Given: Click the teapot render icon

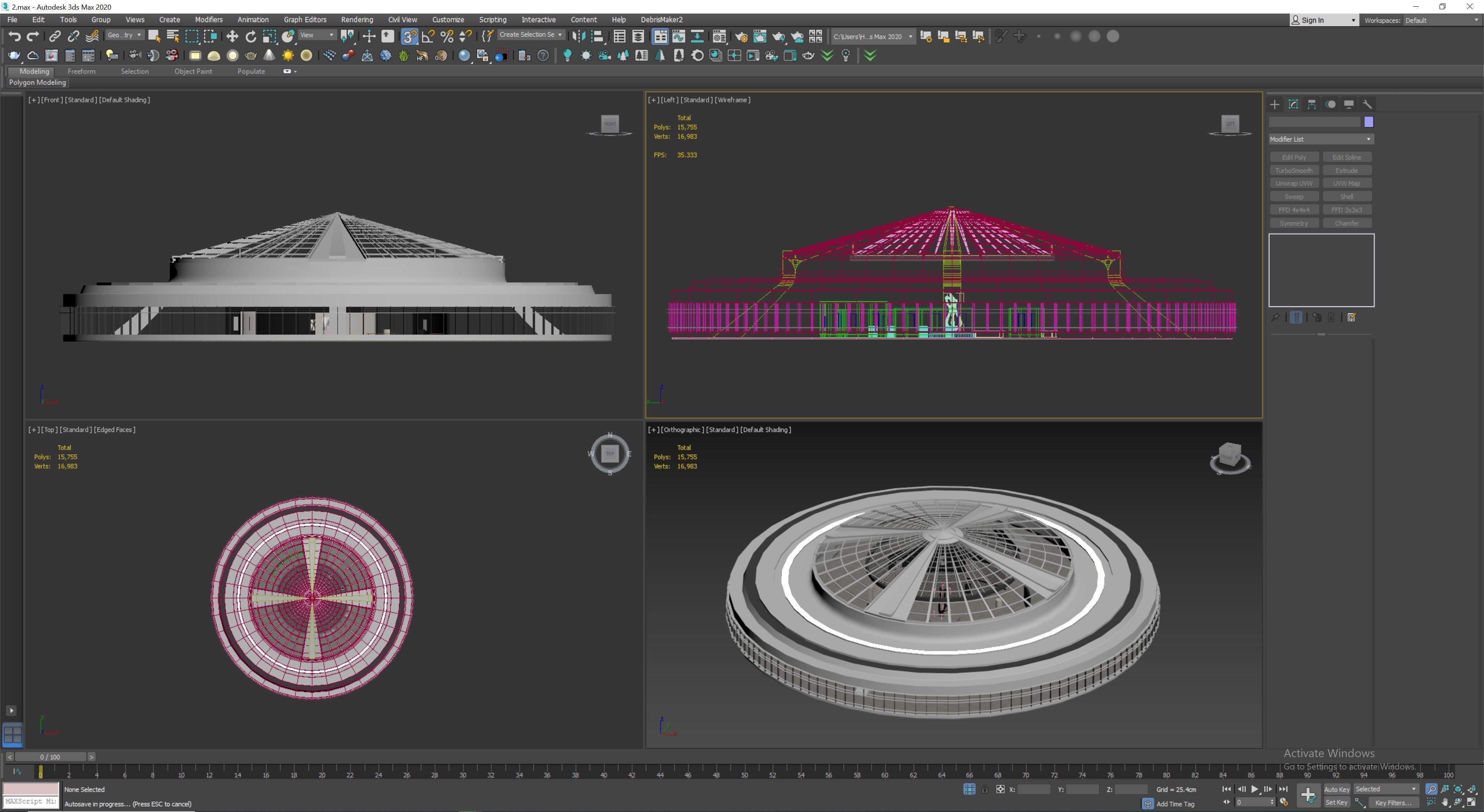Looking at the screenshot, I should [779, 36].
